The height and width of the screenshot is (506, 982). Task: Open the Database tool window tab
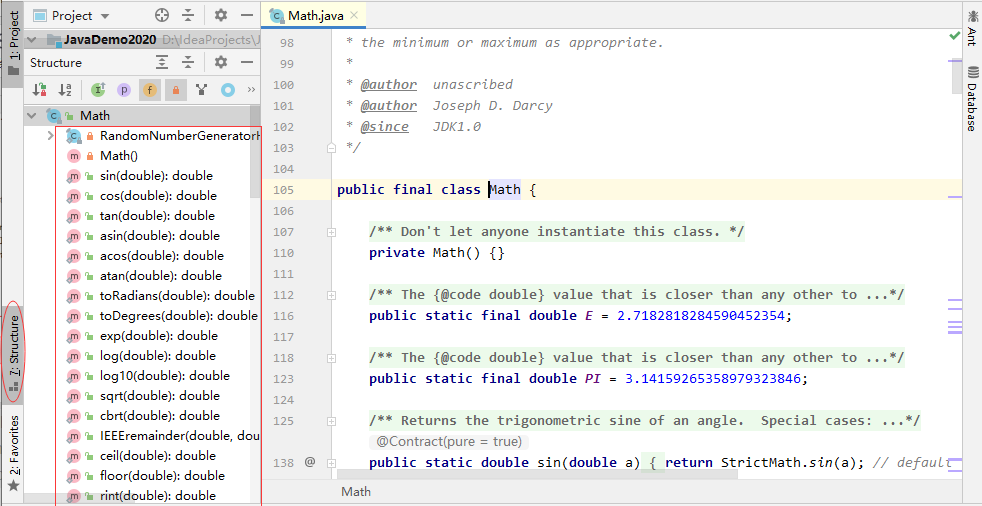tap(971, 98)
